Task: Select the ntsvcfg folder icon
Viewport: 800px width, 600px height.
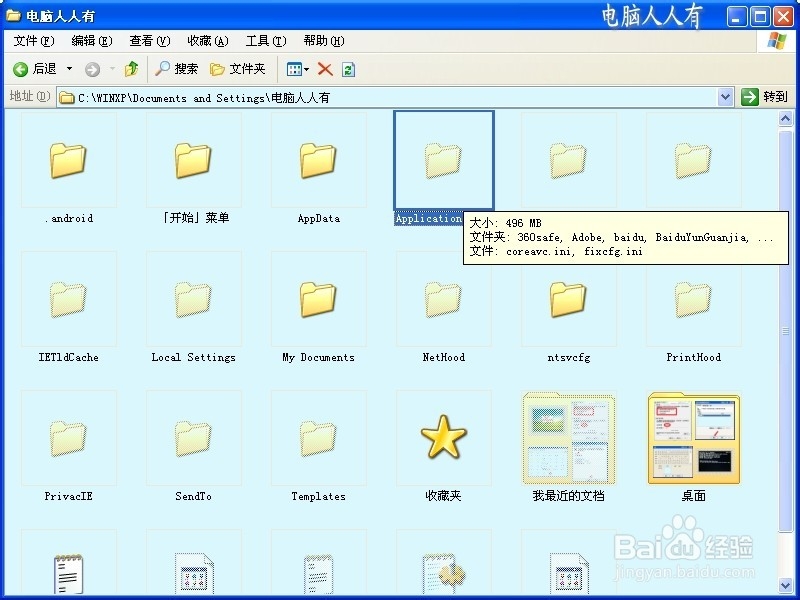Action: pos(568,299)
